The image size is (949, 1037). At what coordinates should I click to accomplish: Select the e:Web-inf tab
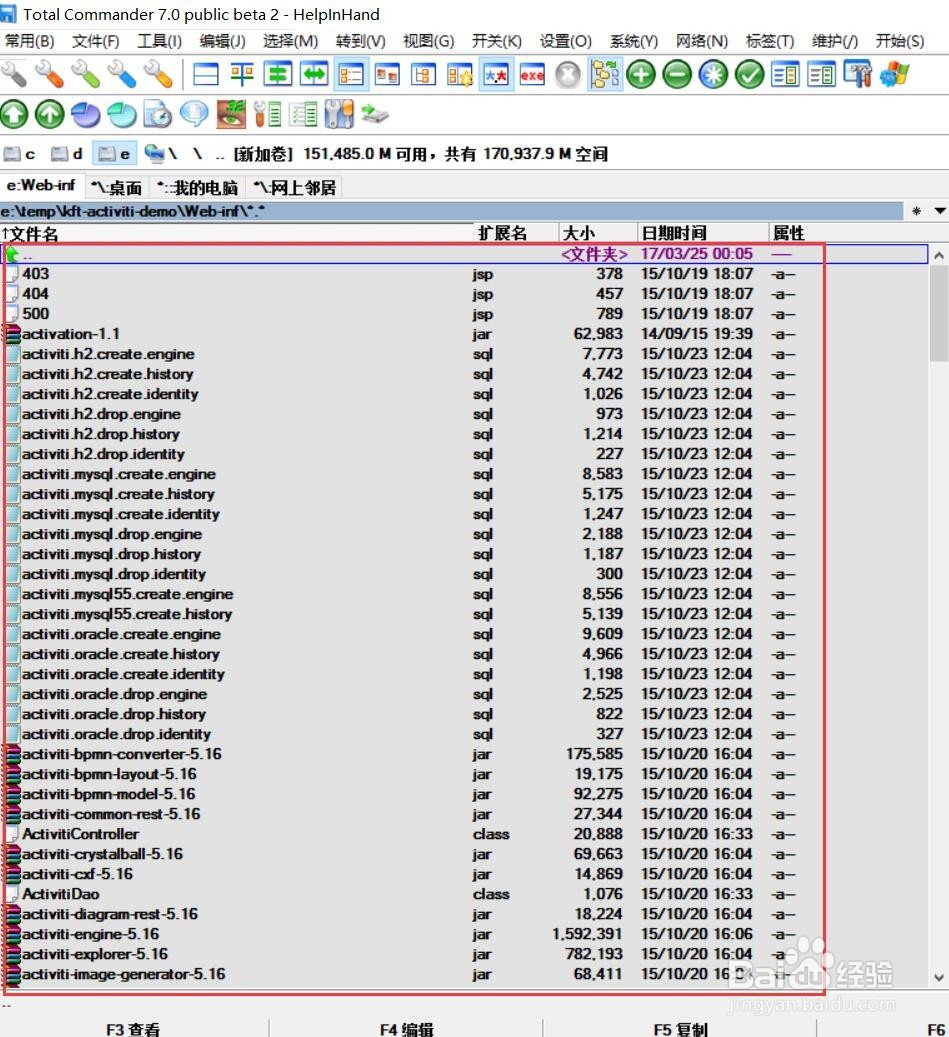point(41,186)
